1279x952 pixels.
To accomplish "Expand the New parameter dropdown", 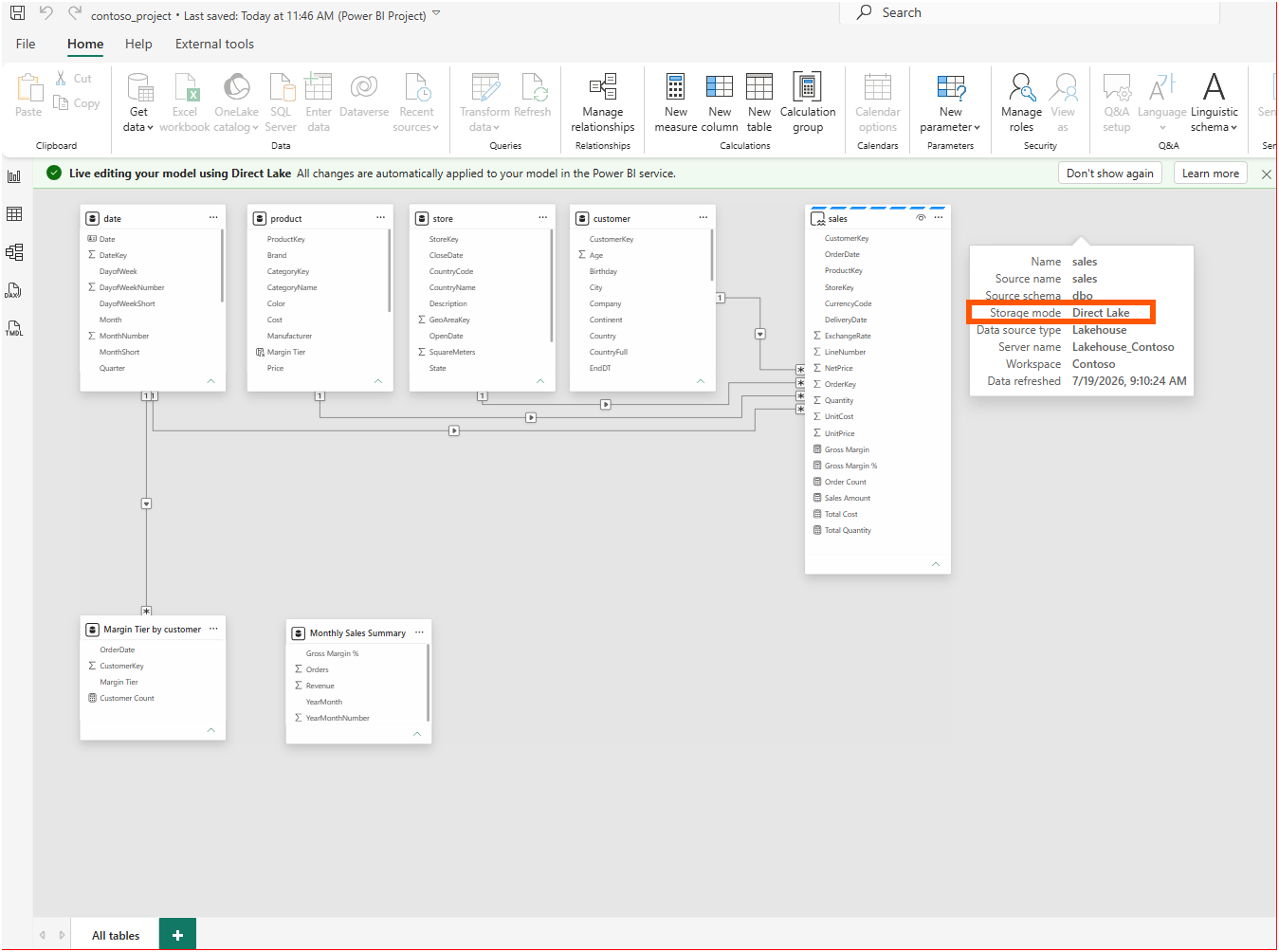I will pos(950,103).
